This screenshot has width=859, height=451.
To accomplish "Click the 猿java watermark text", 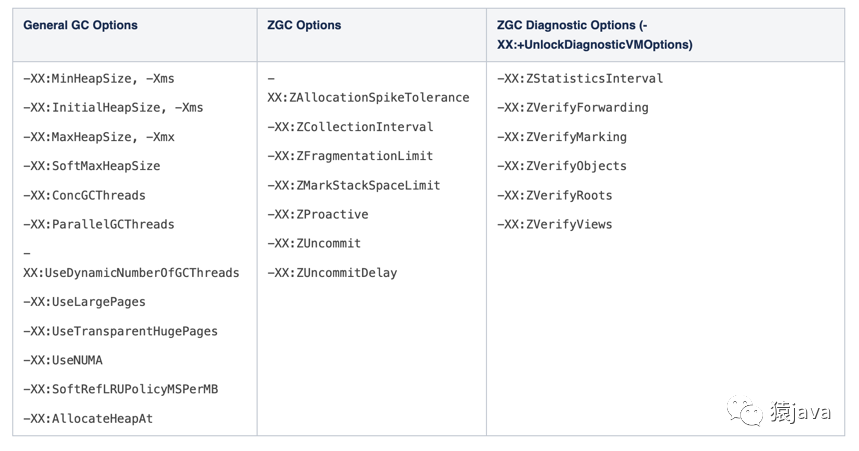I will [x=800, y=412].
